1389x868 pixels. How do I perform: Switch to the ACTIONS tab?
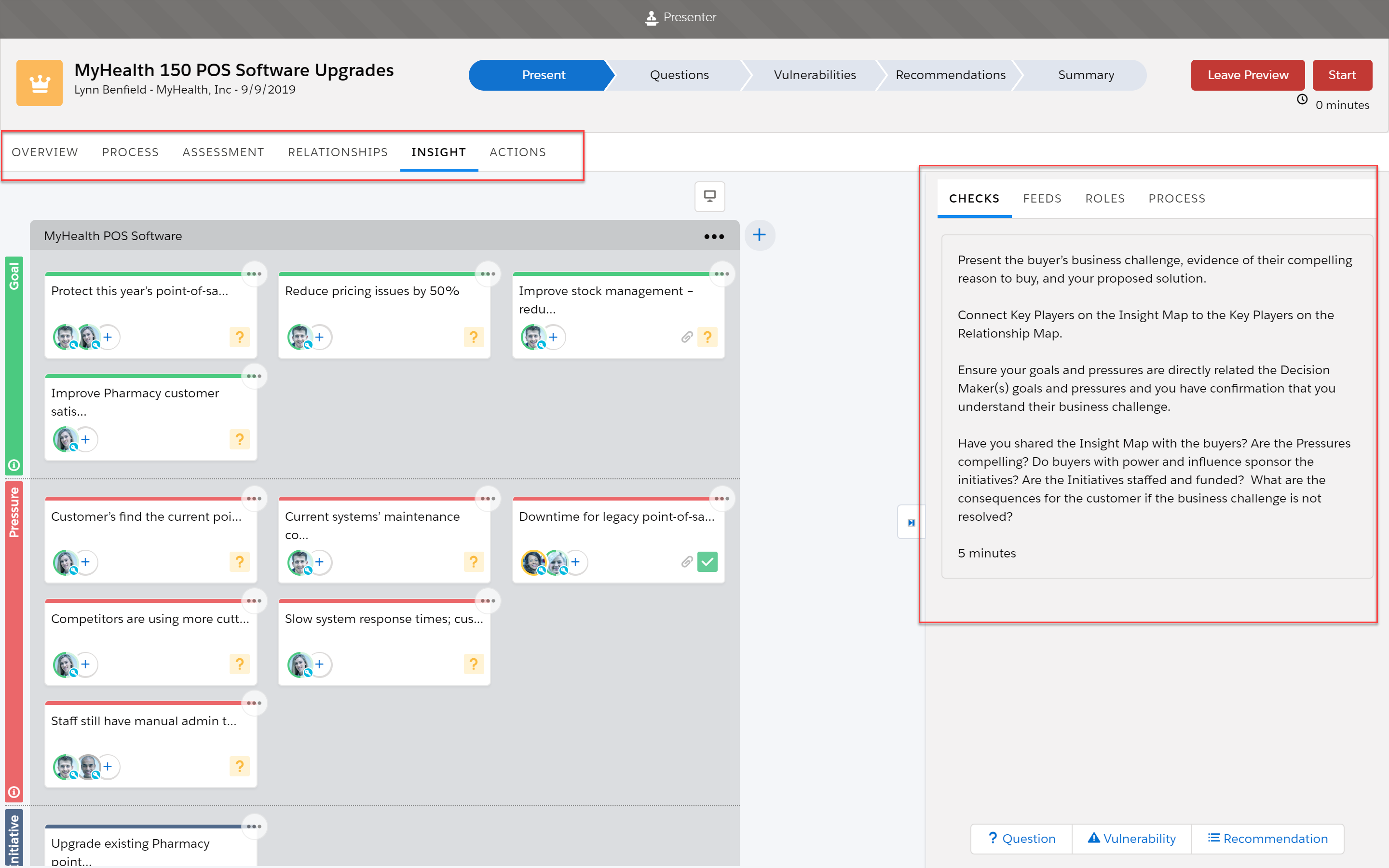tap(517, 152)
